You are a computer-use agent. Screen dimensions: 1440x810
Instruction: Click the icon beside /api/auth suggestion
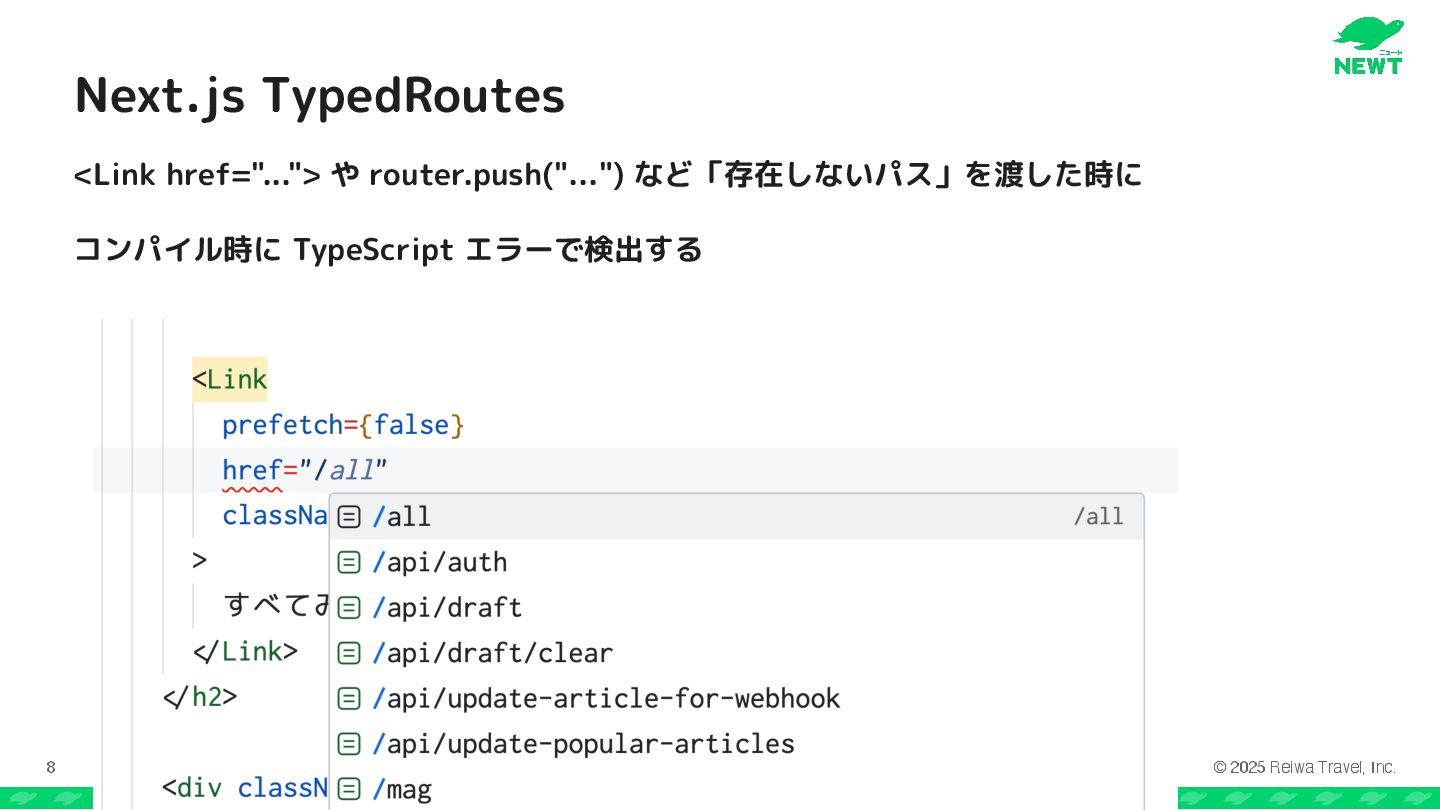(349, 563)
